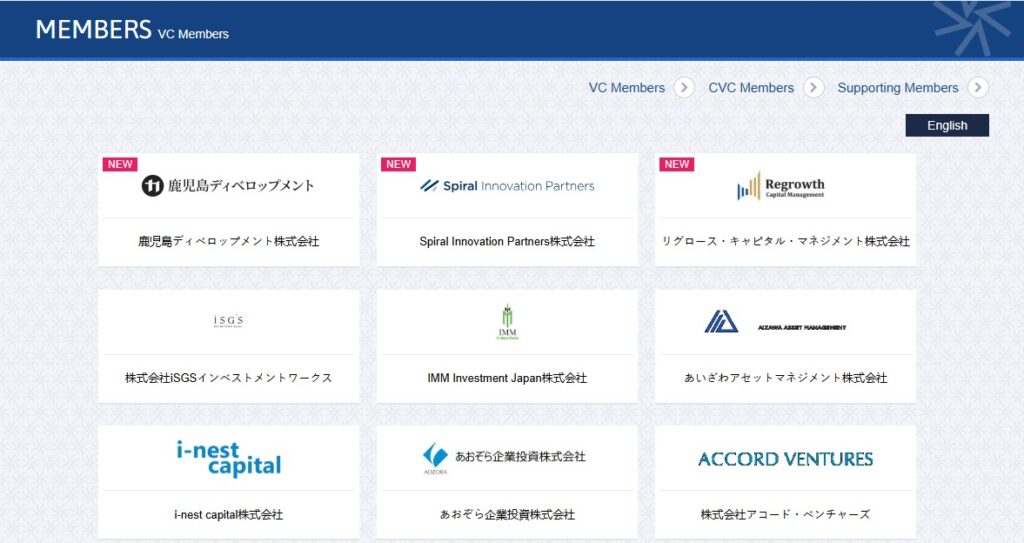Open IMM Investment Japan株式会社 name text
The image size is (1024, 543).
click(507, 378)
